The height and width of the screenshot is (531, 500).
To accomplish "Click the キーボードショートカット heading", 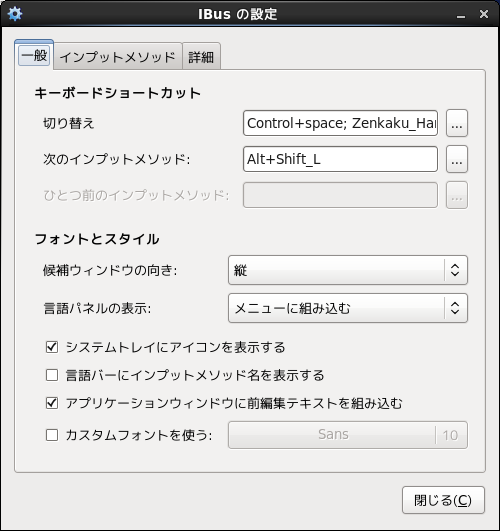I will [118, 93].
